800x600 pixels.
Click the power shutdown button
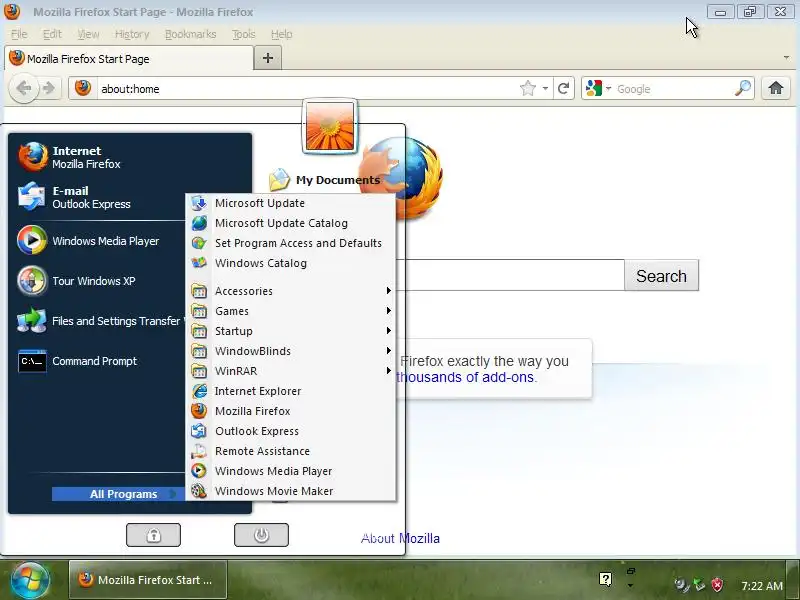[261, 535]
